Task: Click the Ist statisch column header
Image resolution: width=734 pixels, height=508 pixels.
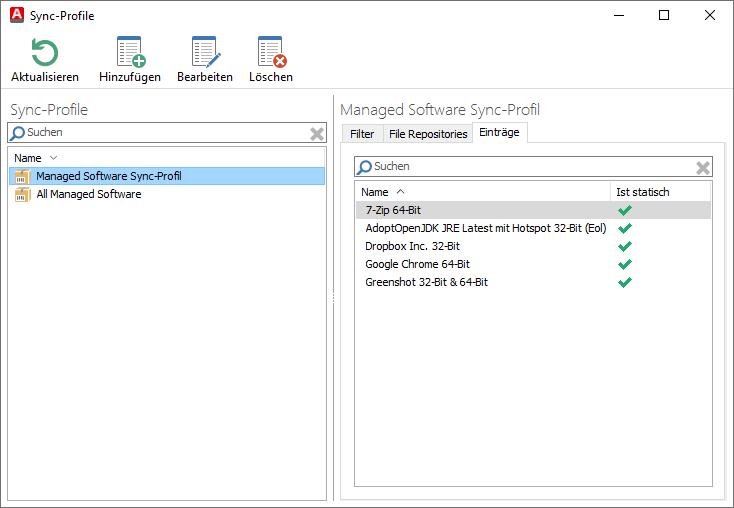Action: pyautogui.click(x=661, y=192)
